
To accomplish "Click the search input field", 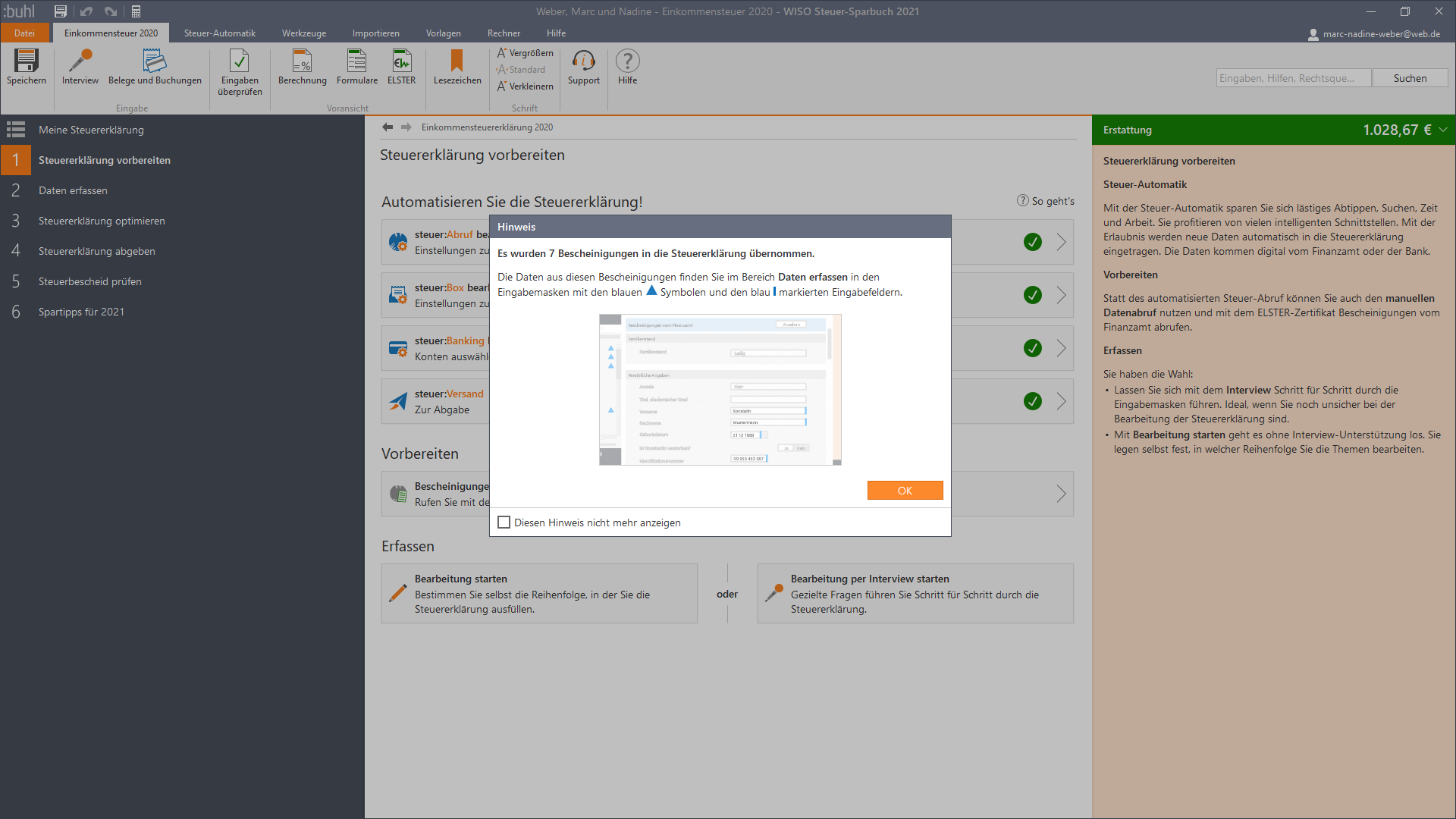I will pos(1293,78).
